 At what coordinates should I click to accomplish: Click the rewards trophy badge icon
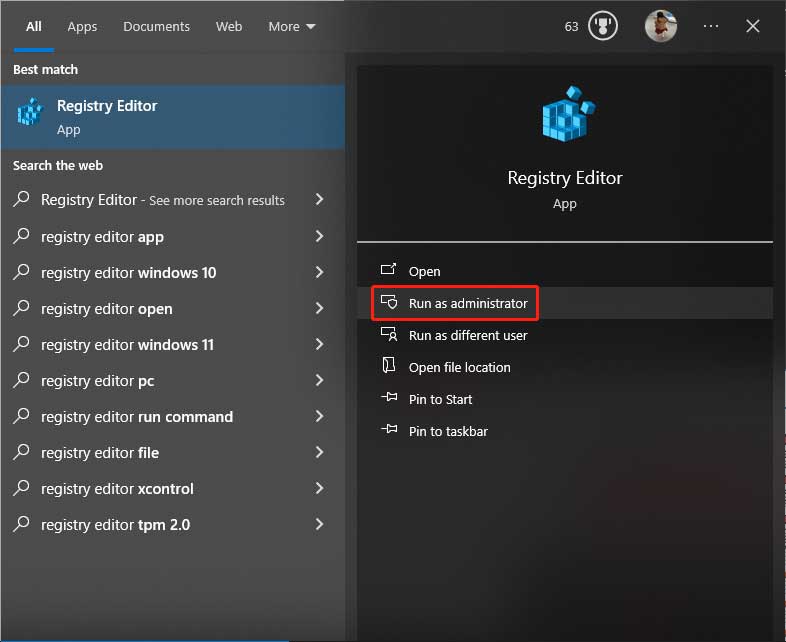pos(603,26)
